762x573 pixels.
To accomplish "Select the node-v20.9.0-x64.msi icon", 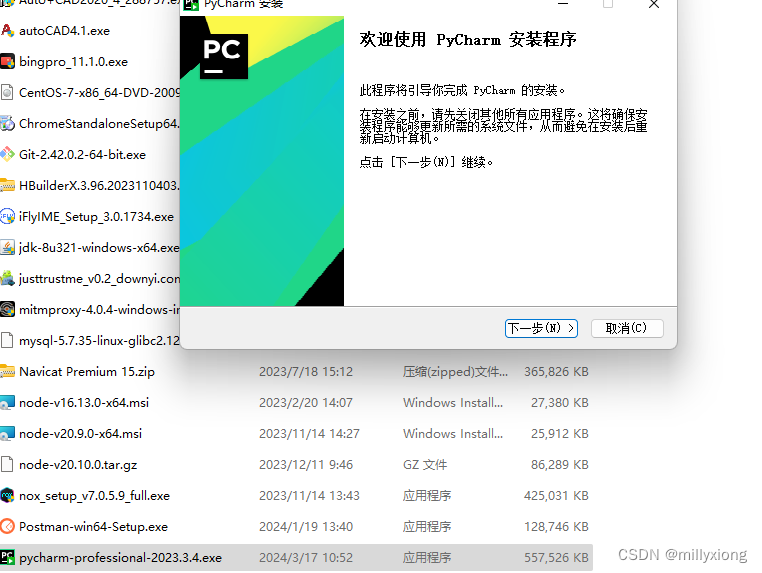I will click(x=7, y=434).
